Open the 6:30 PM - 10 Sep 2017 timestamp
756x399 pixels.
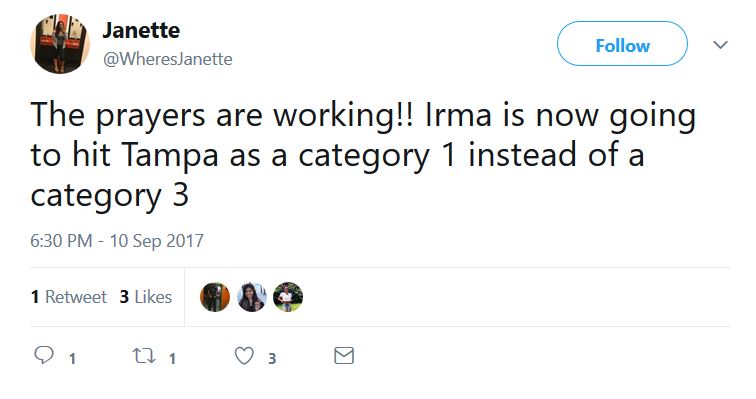[117, 240]
